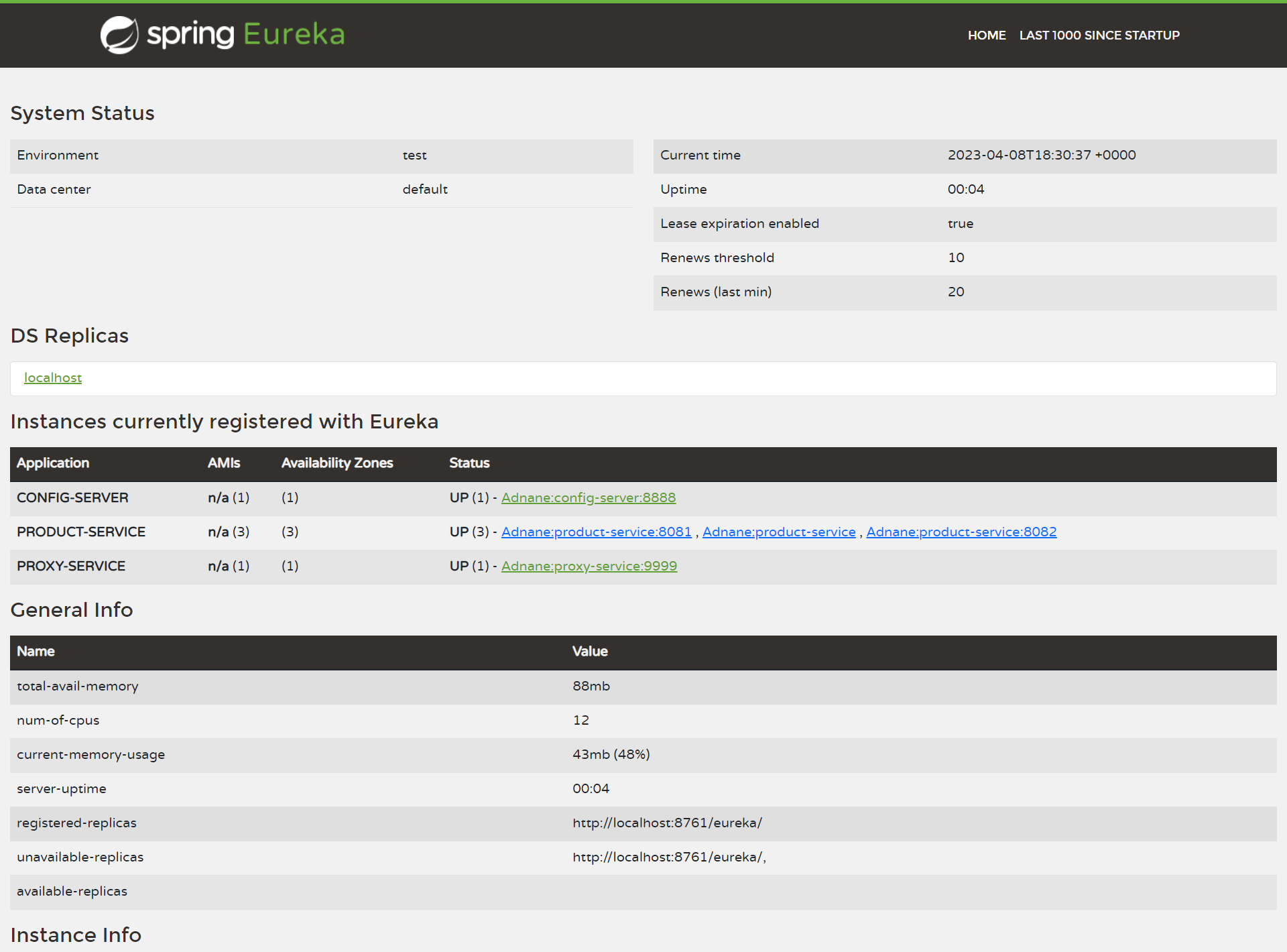Click the Application column header
The height and width of the screenshot is (952, 1287).
53,463
